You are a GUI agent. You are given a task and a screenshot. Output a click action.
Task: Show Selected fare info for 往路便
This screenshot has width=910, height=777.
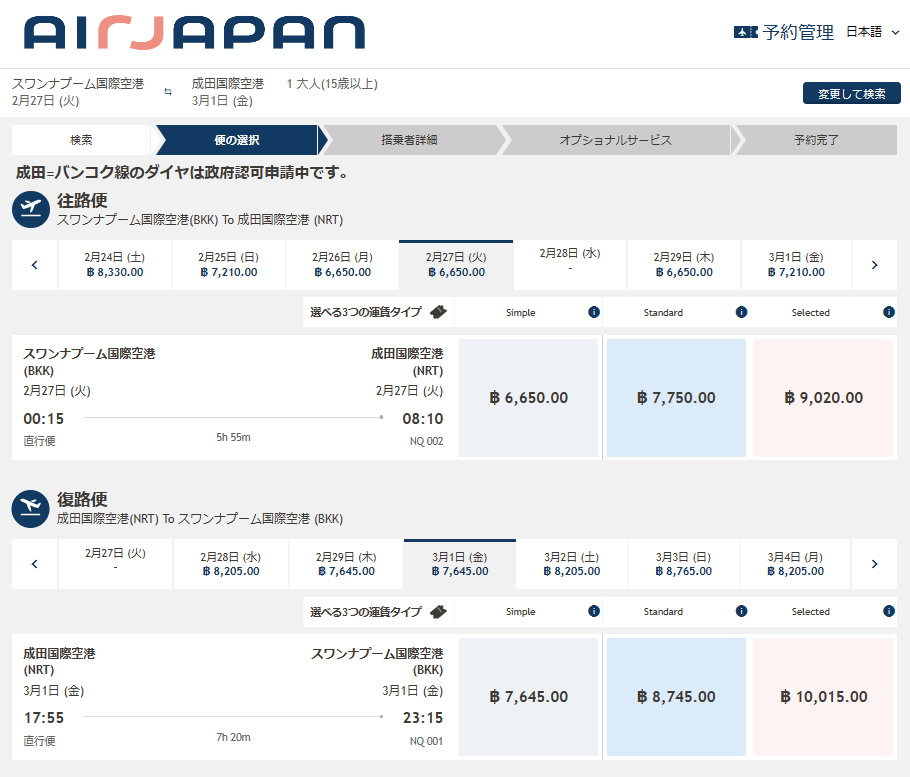(x=889, y=312)
